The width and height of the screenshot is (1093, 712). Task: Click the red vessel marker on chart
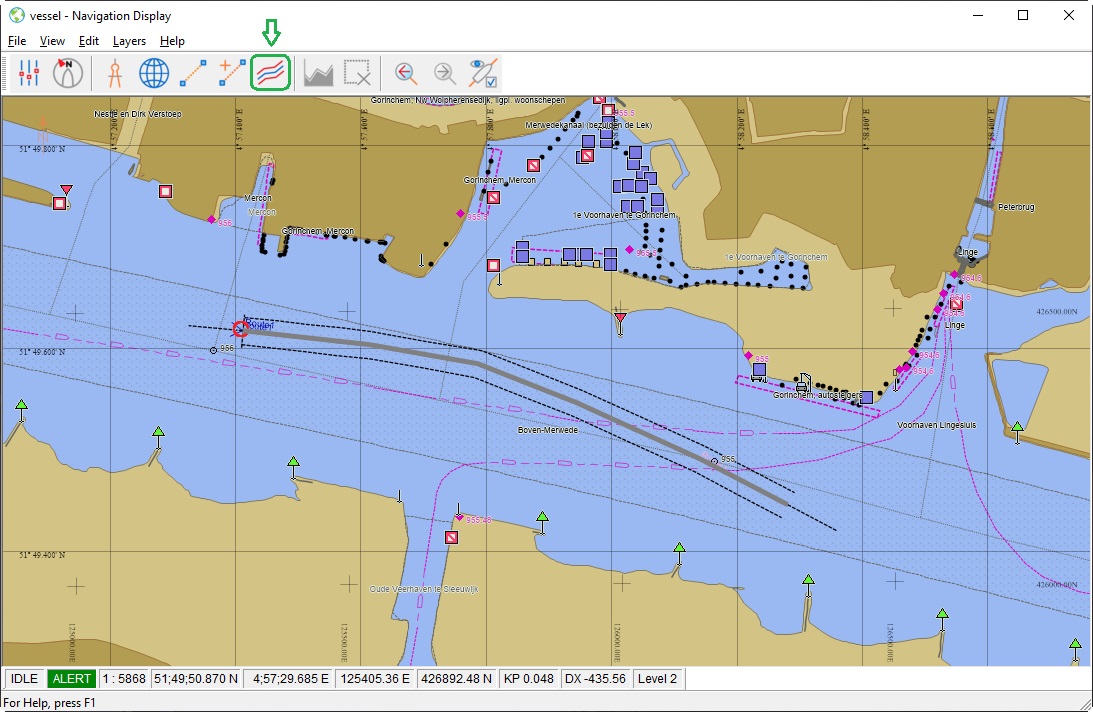[240, 329]
